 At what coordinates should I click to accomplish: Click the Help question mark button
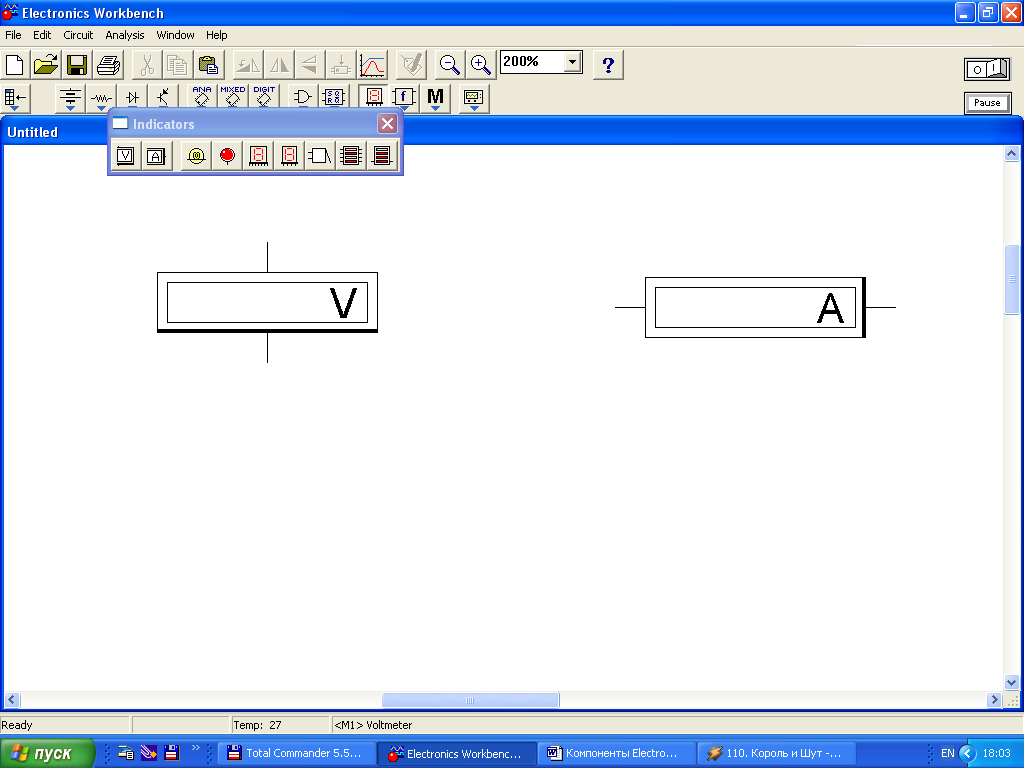[x=608, y=65]
